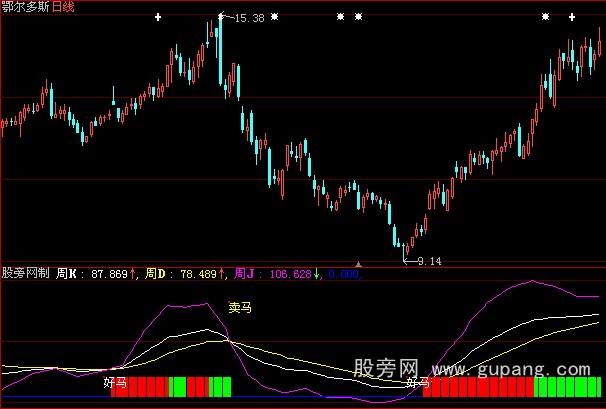The width and height of the screenshot is (606, 409).
Task: Click the last plus marker in the top row
Action: (572, 17)
